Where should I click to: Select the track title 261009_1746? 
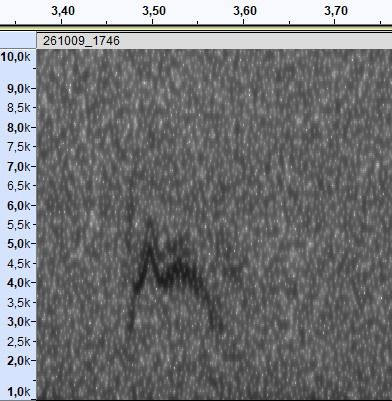81,41
